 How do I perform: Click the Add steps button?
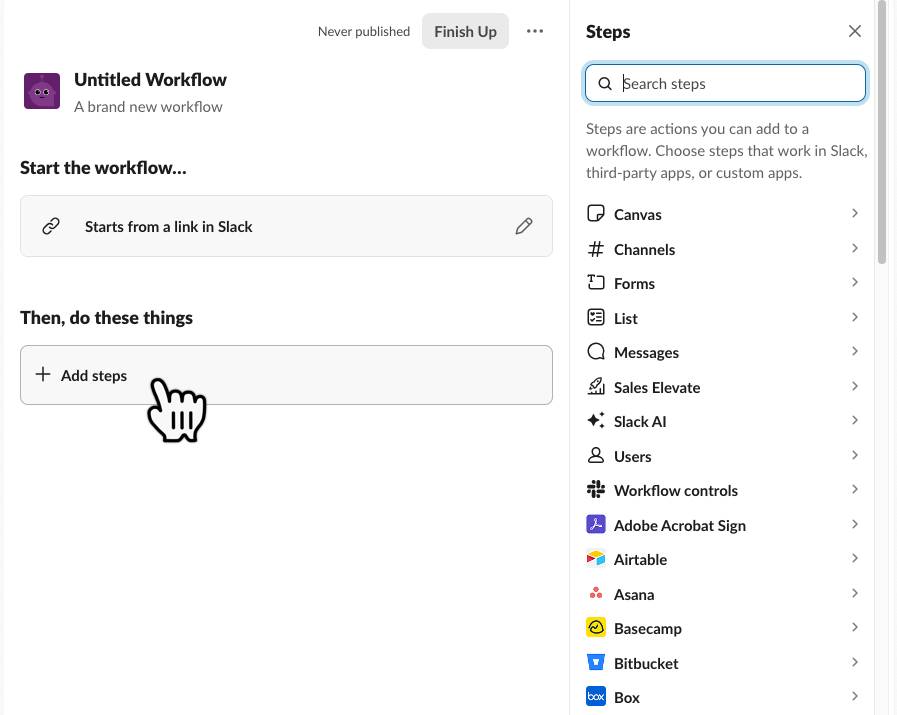(286, 375)
